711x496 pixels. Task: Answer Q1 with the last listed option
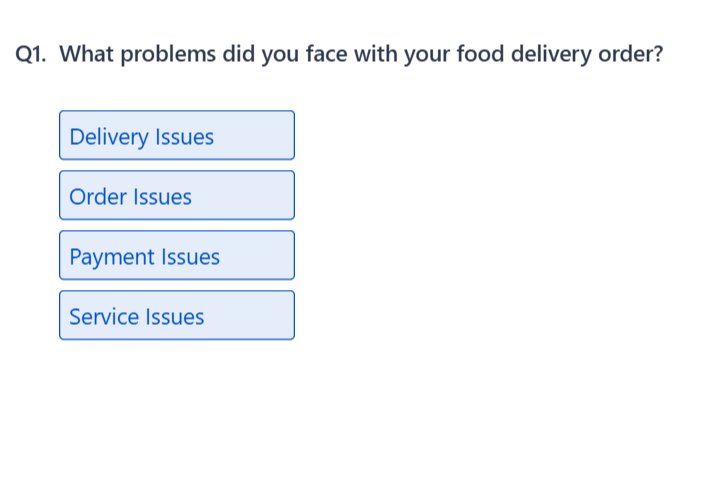coord(176,316)
